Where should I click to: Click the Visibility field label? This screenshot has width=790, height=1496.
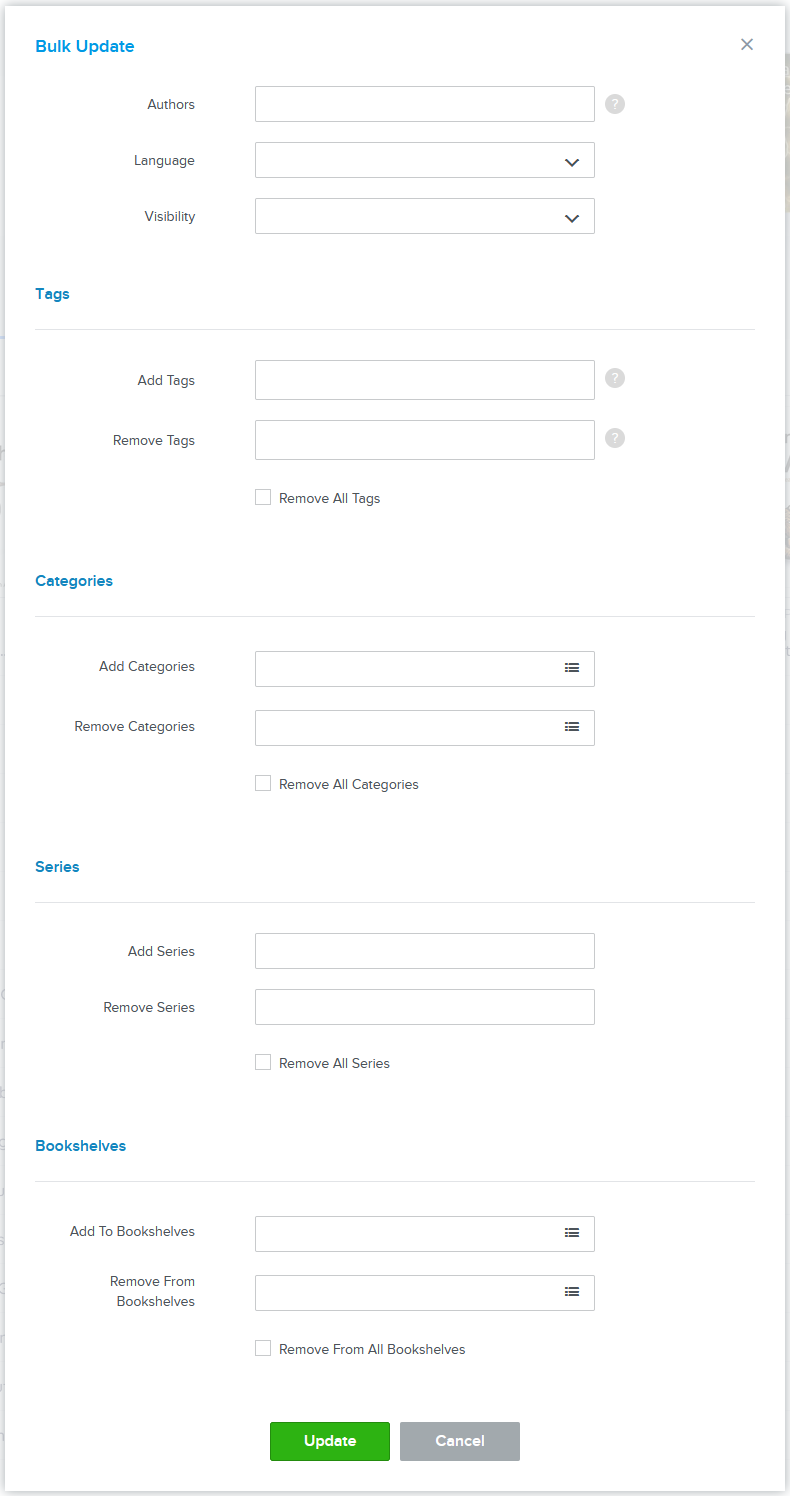tap(170, 216)
